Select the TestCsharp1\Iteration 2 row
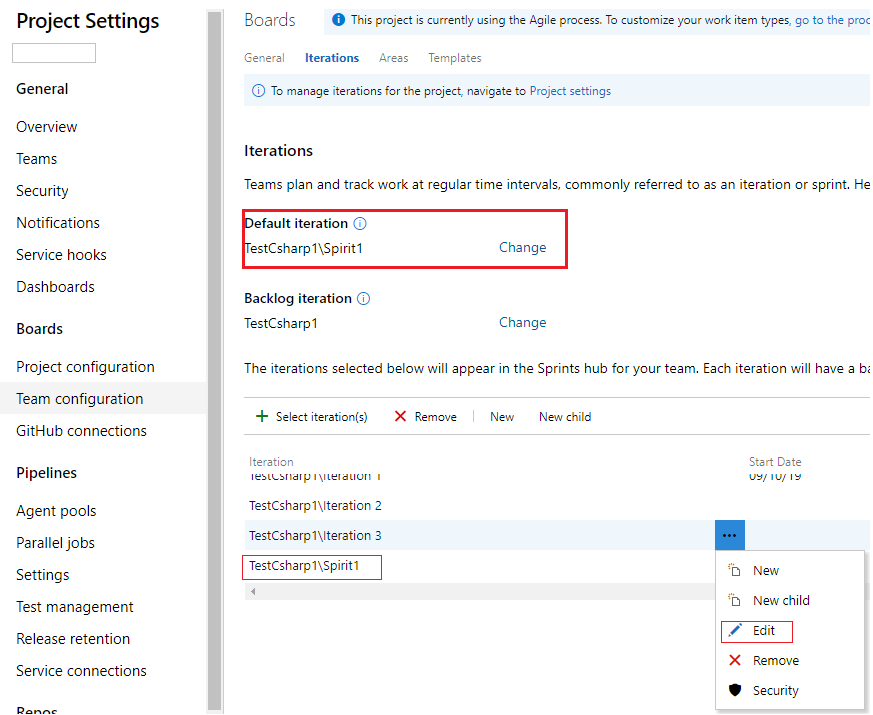Viewport: 873px width, 715px height. coord(316,506)
